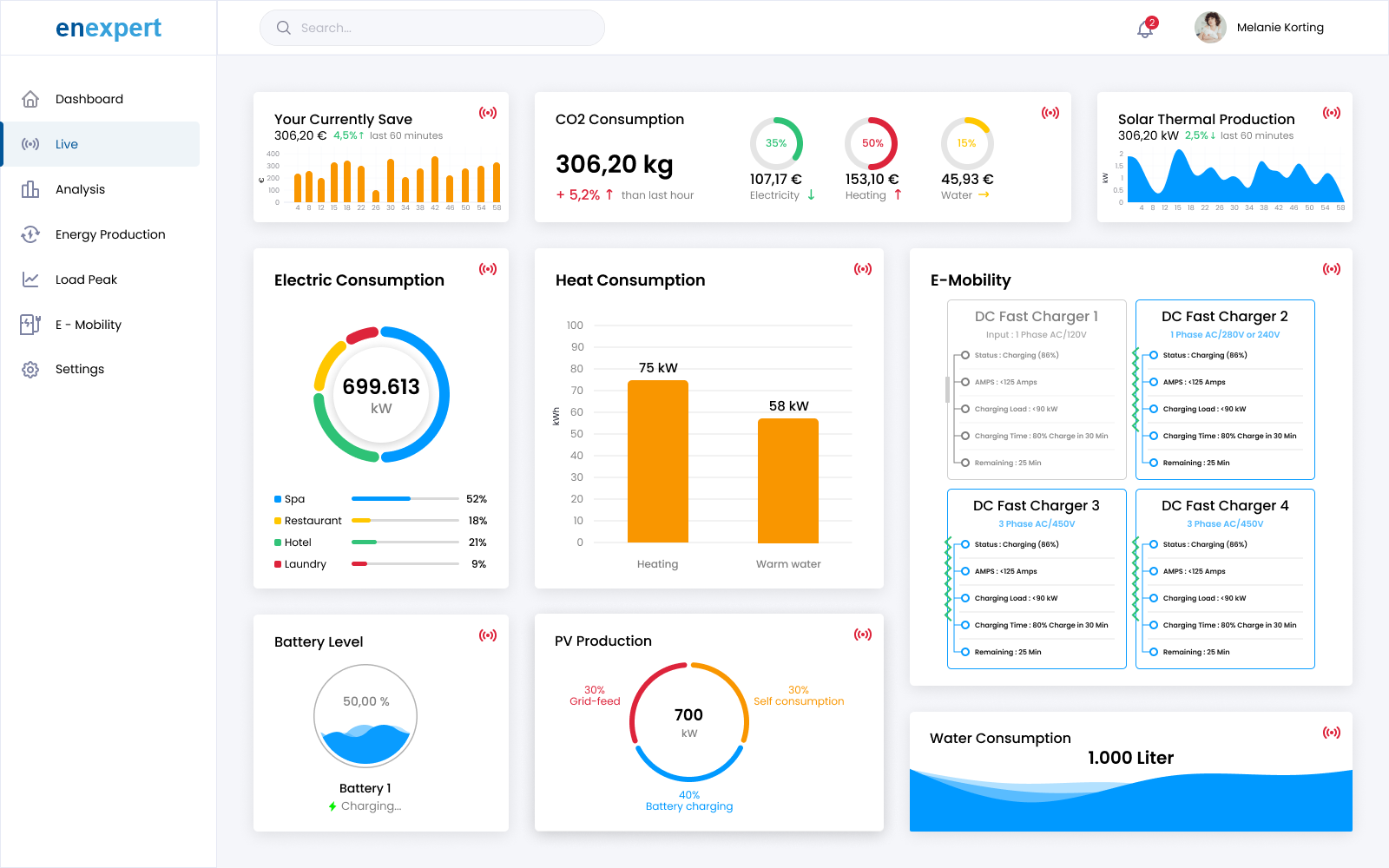Click the enexpert logo

pyautogui.click(x=109, y=28)
